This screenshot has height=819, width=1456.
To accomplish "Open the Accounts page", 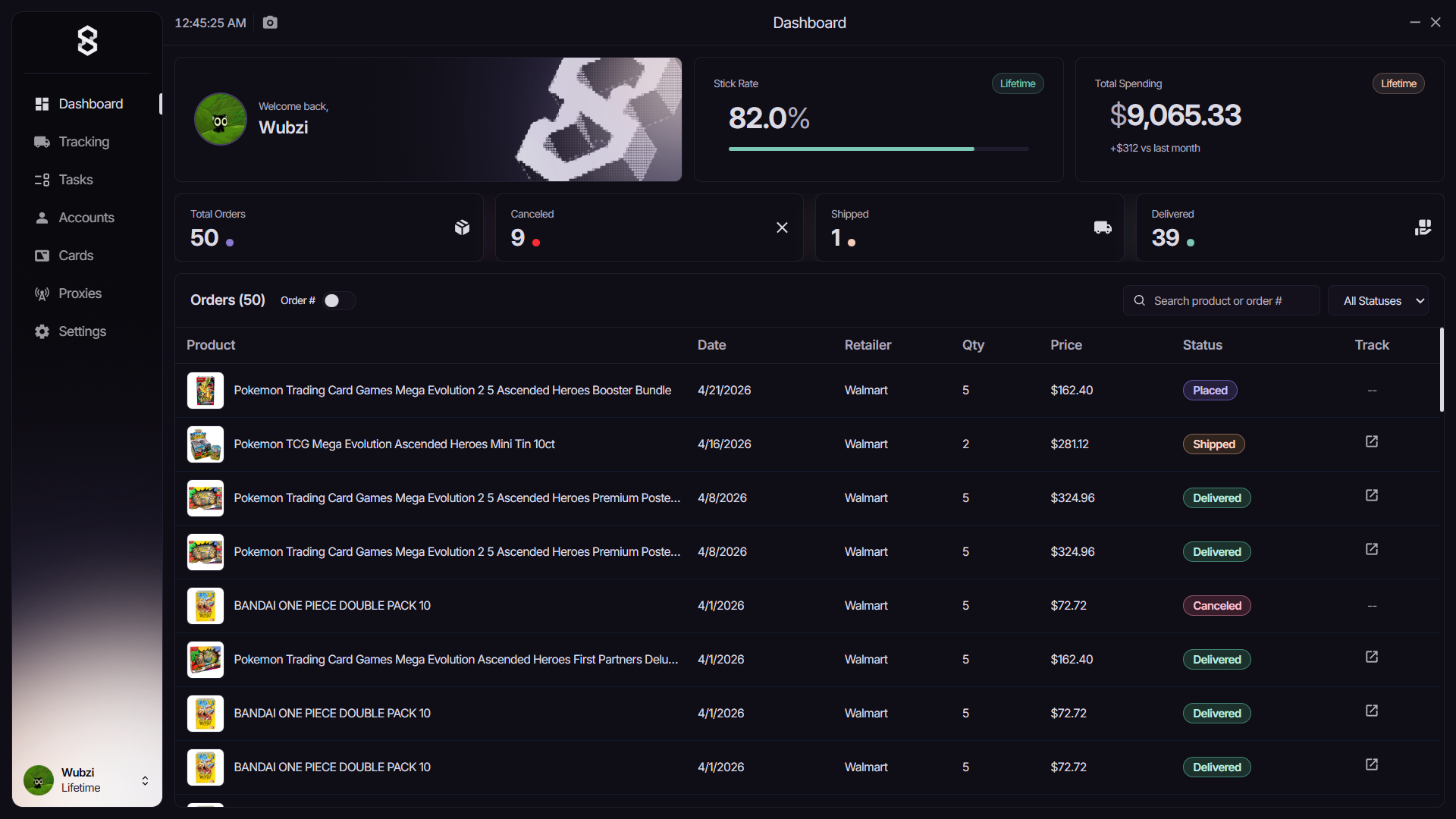I will click(x=87, y=218).
